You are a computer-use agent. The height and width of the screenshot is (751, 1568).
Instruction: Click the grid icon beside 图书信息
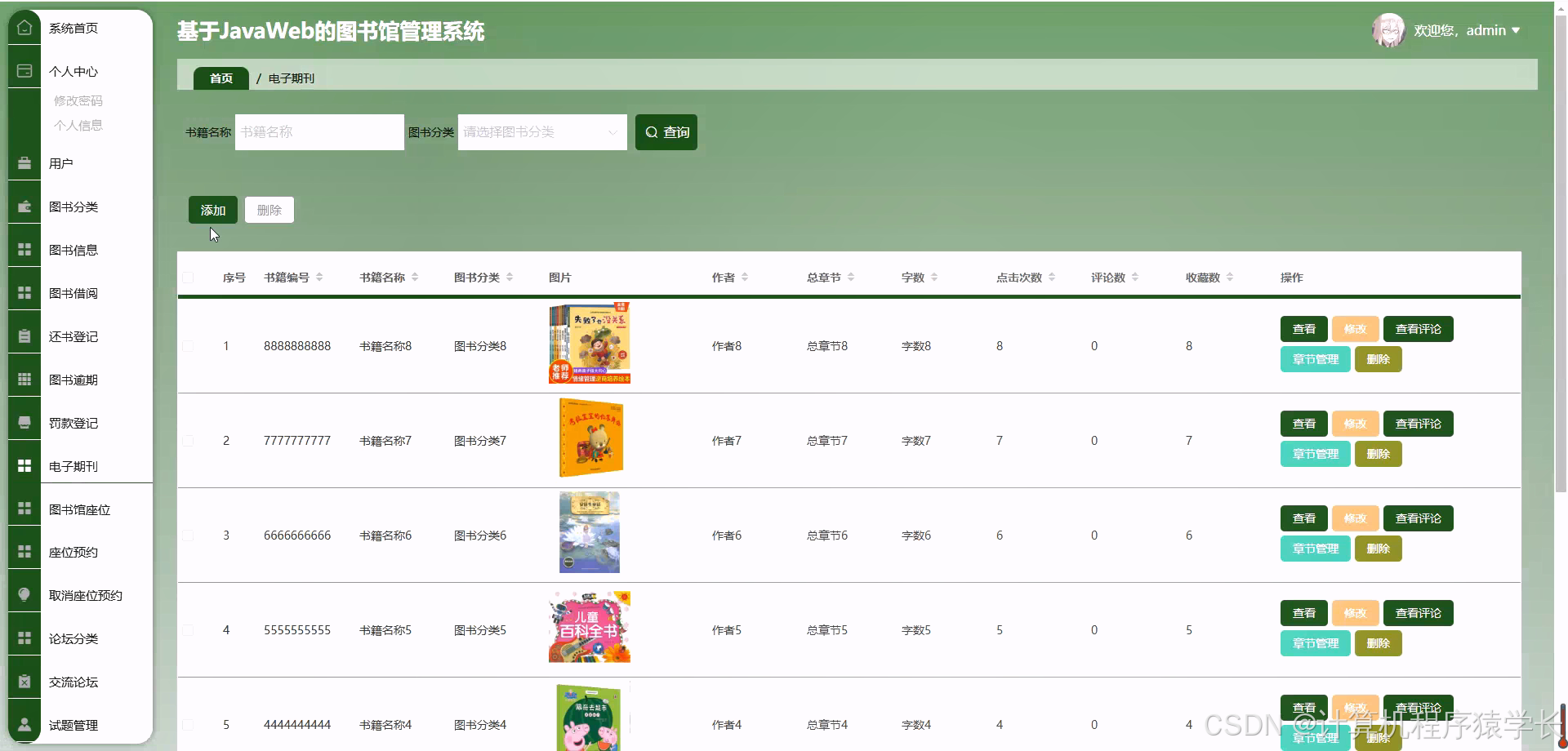tap(24, 250)
